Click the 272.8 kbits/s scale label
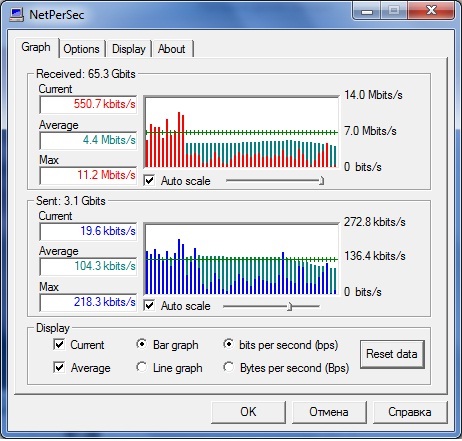The height and width of the screenshot is (441, 462). click(x=375, y=222)
